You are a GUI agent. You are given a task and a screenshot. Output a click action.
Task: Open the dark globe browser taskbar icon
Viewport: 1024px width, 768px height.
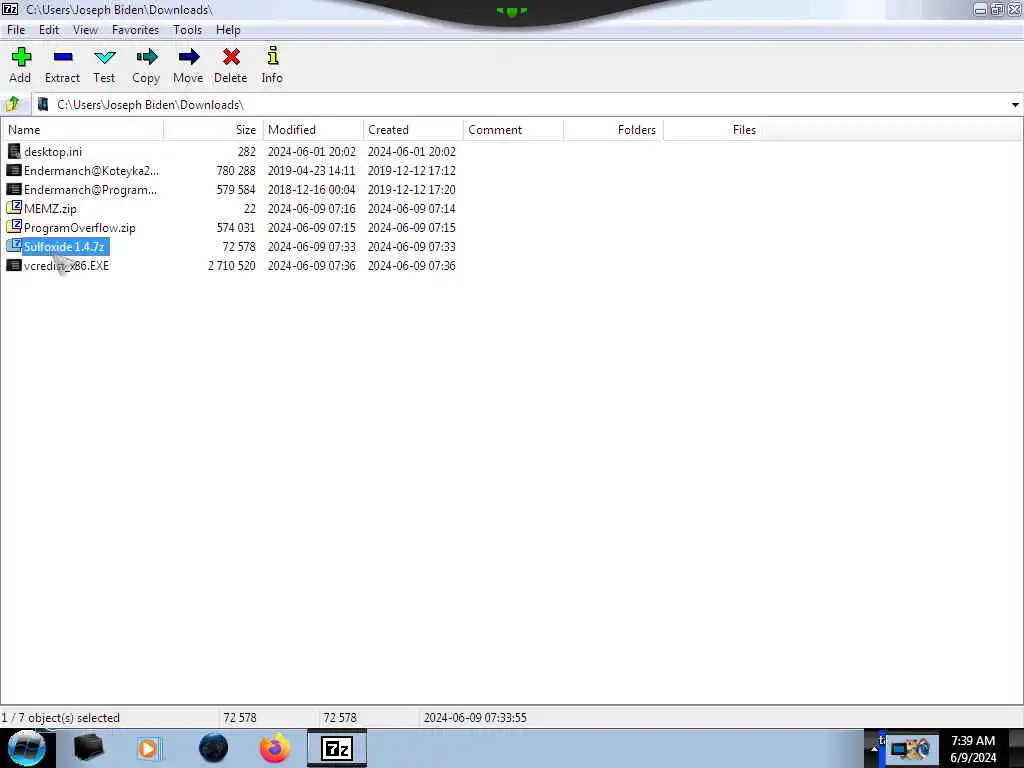214,748
